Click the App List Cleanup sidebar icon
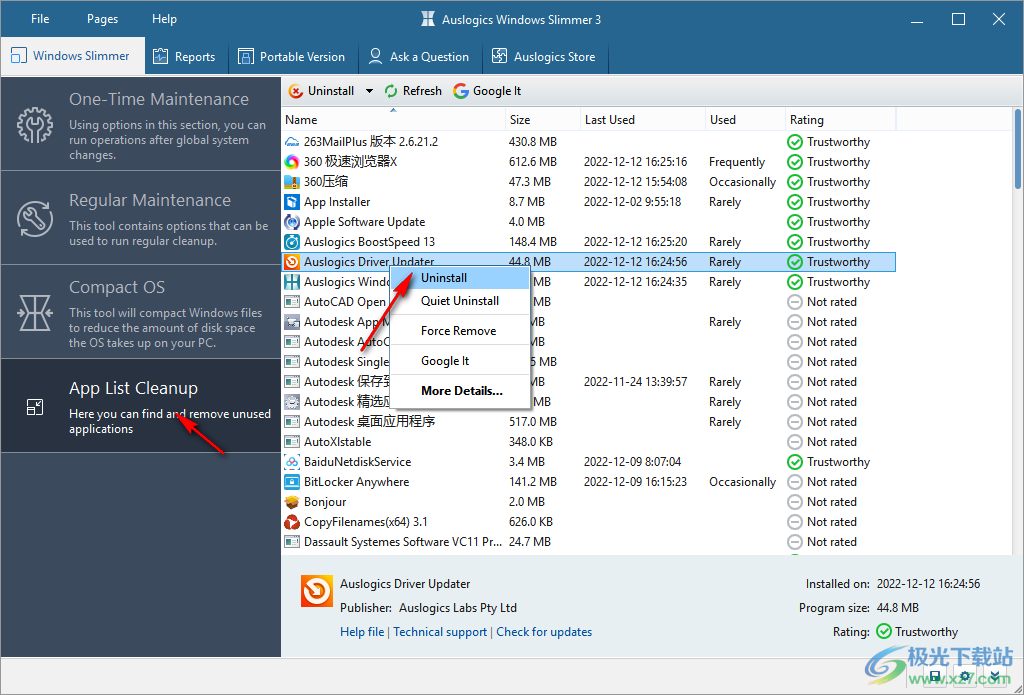1024x695 pixels. (x=34, y=407)
